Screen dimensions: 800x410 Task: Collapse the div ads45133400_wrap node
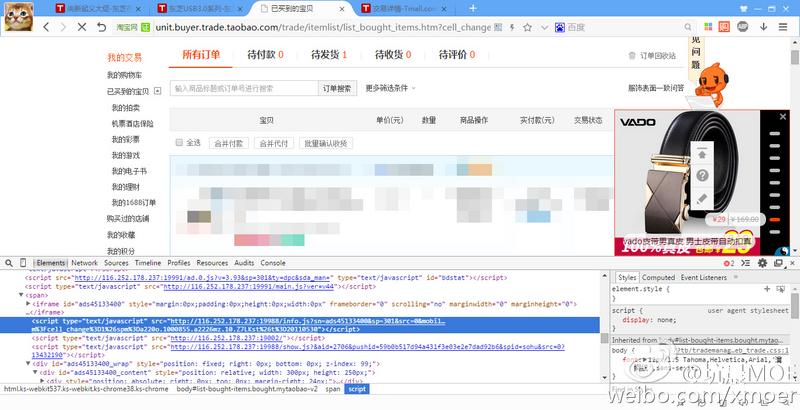tap(29, 364)
